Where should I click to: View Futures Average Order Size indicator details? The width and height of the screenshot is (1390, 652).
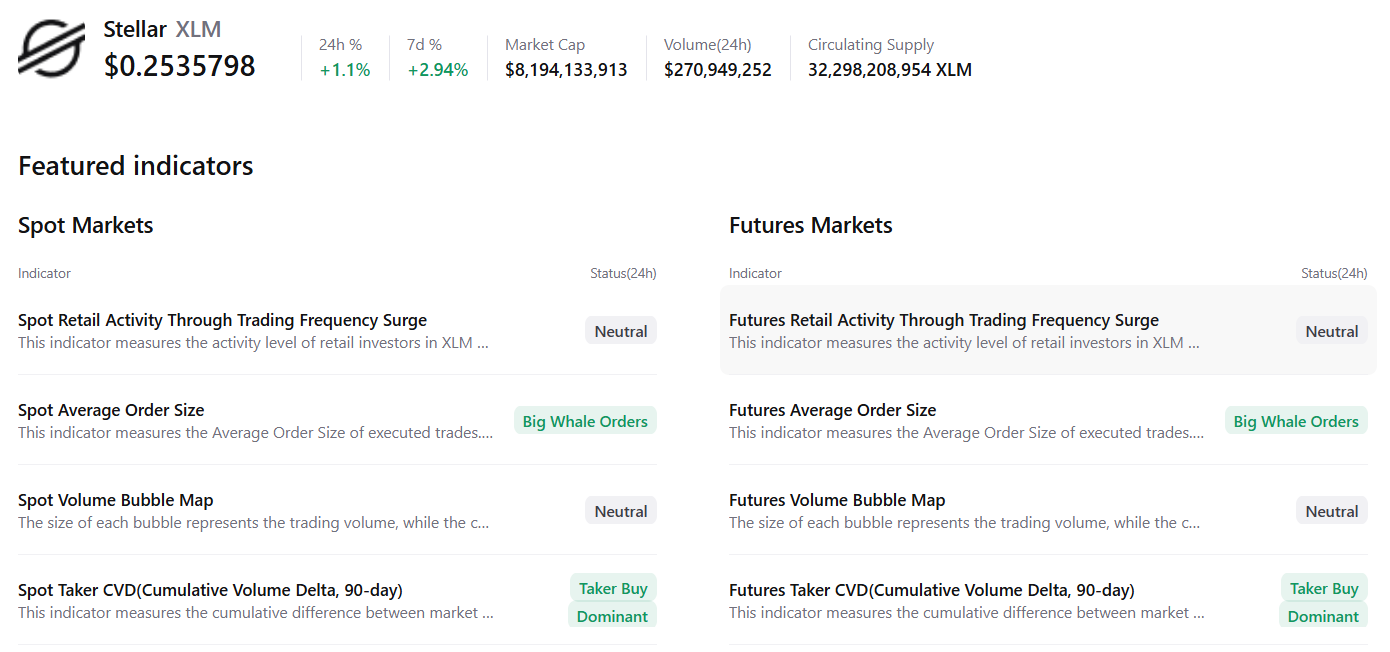click(832, 410)
